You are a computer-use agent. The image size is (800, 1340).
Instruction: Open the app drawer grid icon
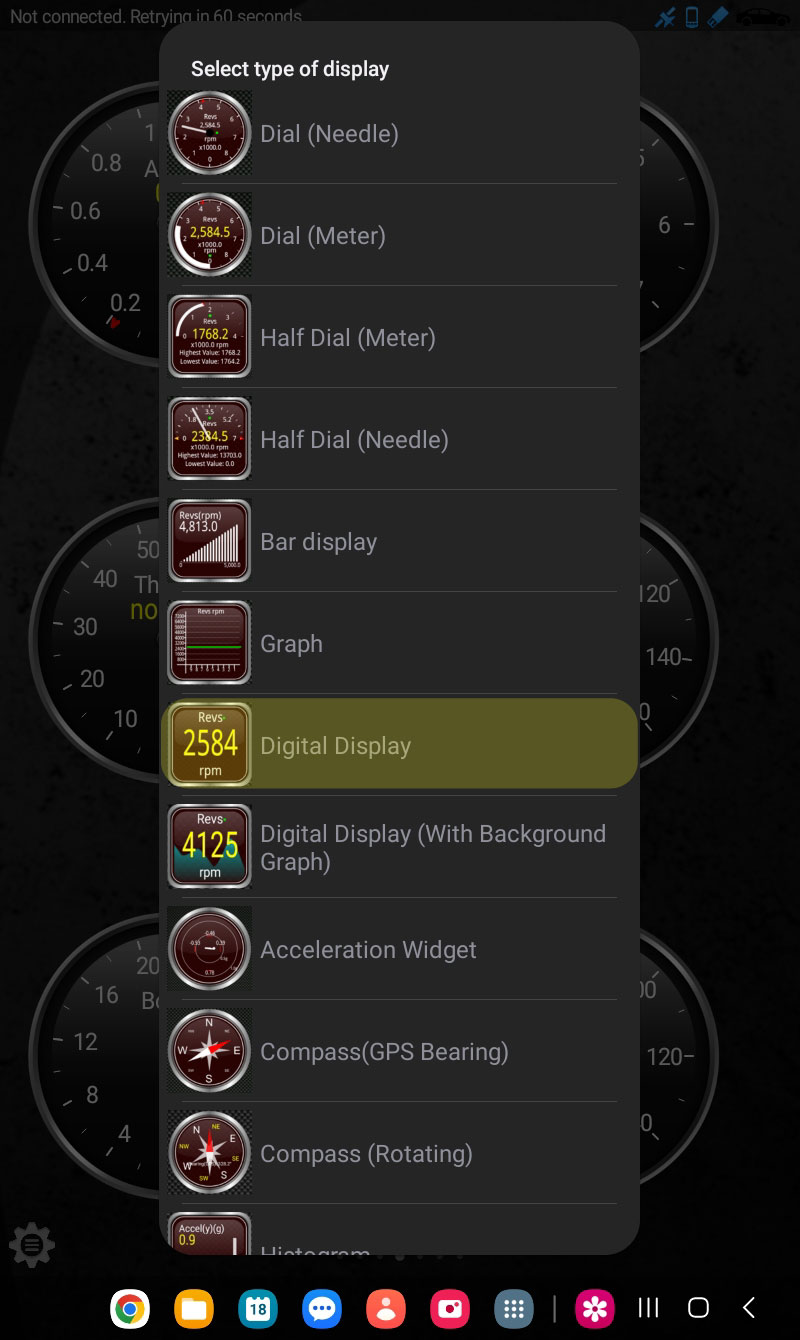(514, 1308)
